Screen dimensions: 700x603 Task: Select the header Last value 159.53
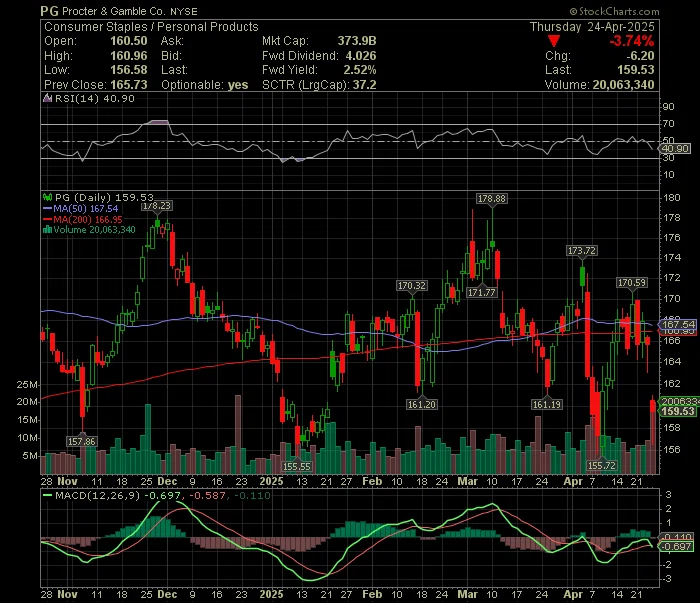click(x=636, y=70)
